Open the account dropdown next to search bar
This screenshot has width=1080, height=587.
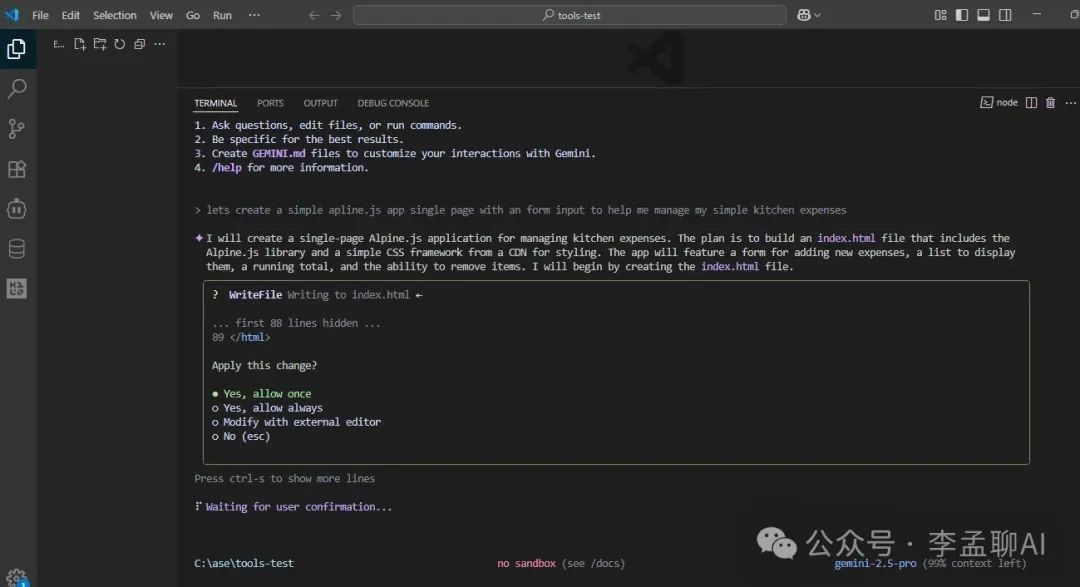(x=808, y=15)
